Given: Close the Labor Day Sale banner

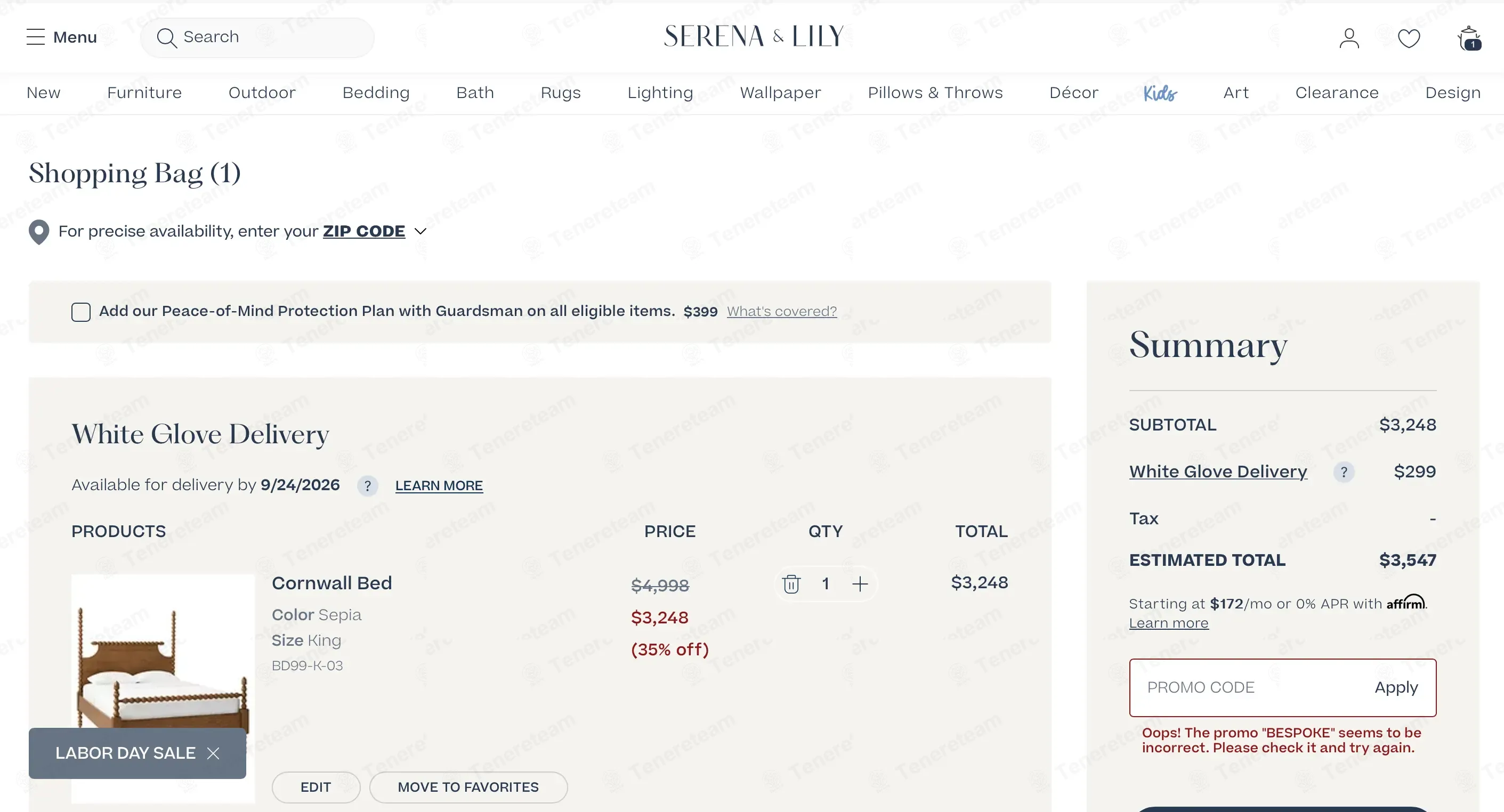Looking at the screenshot, I should tap(213, 753).
